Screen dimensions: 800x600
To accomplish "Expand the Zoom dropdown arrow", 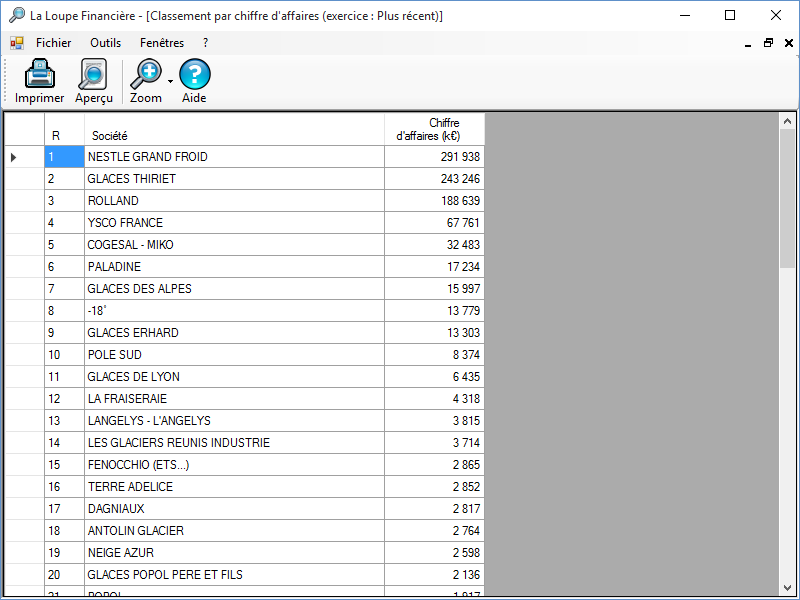I will 170,81.
